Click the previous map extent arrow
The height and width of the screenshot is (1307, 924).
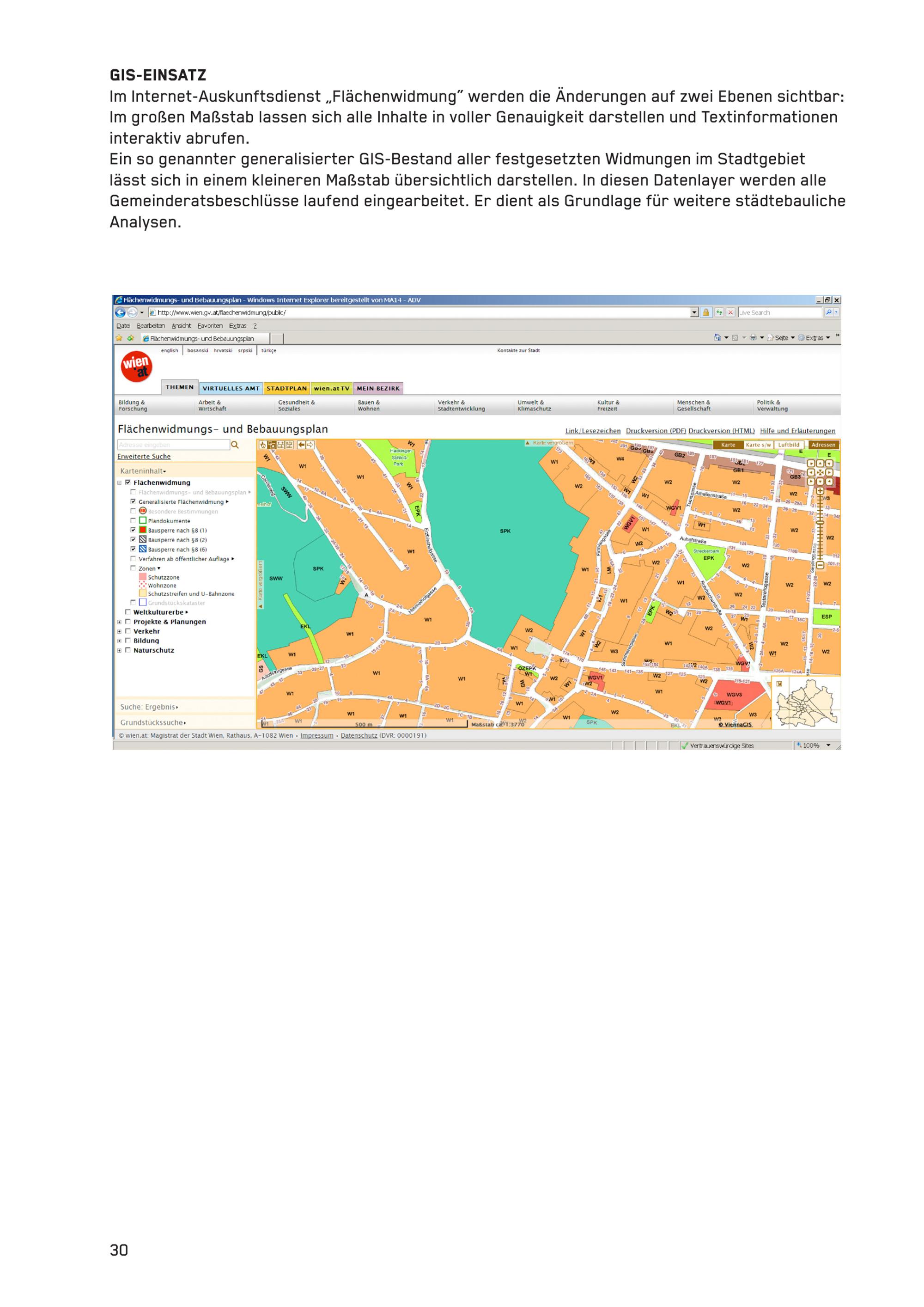pyautogui.click(x=302, y=445)
